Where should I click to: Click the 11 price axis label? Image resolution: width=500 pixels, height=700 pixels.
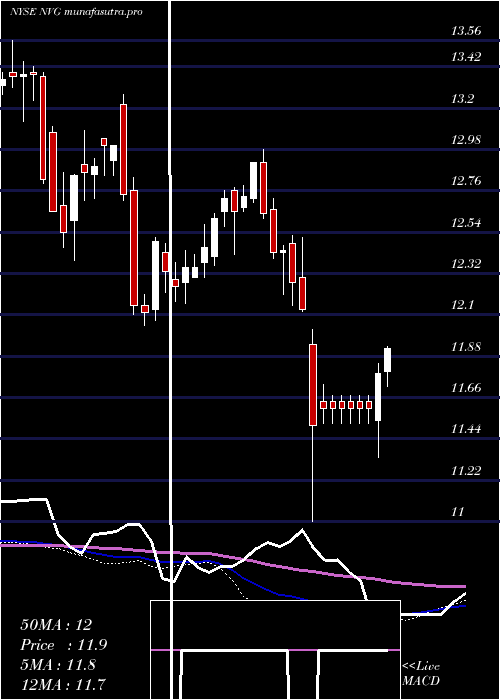[x=457, y=511]
